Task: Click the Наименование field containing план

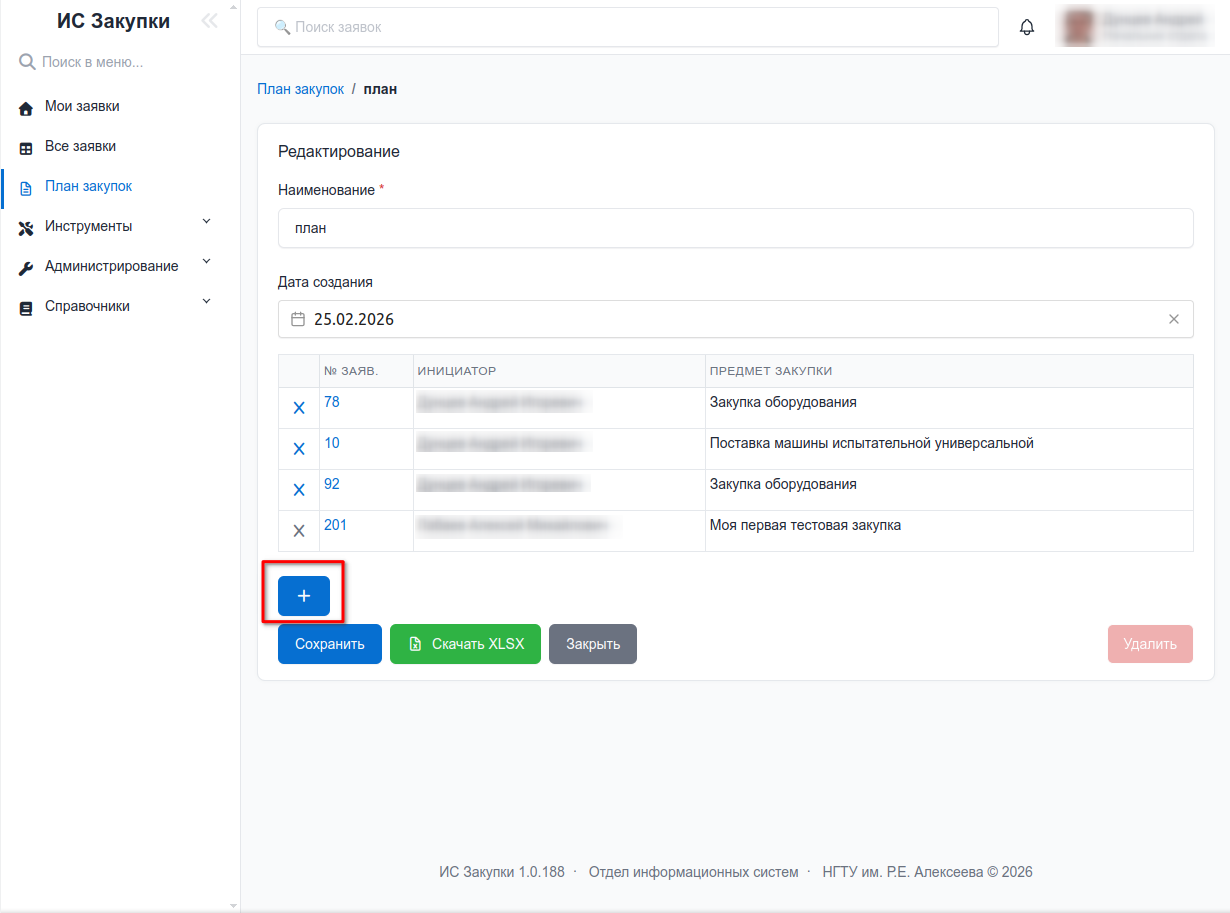Action: 736,228
